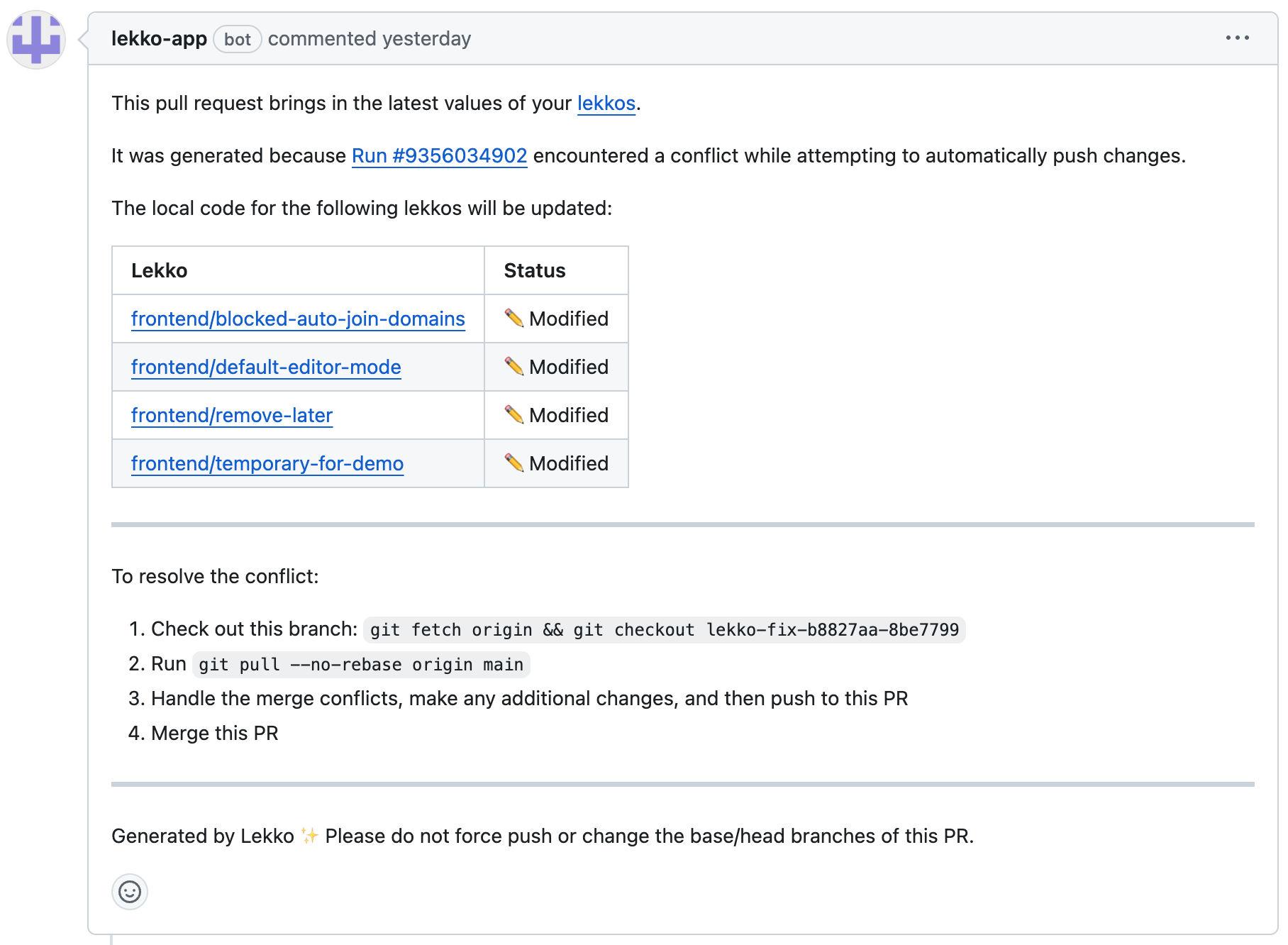Open frontend/default-editor-mode lekko

[x=266, y=367]
